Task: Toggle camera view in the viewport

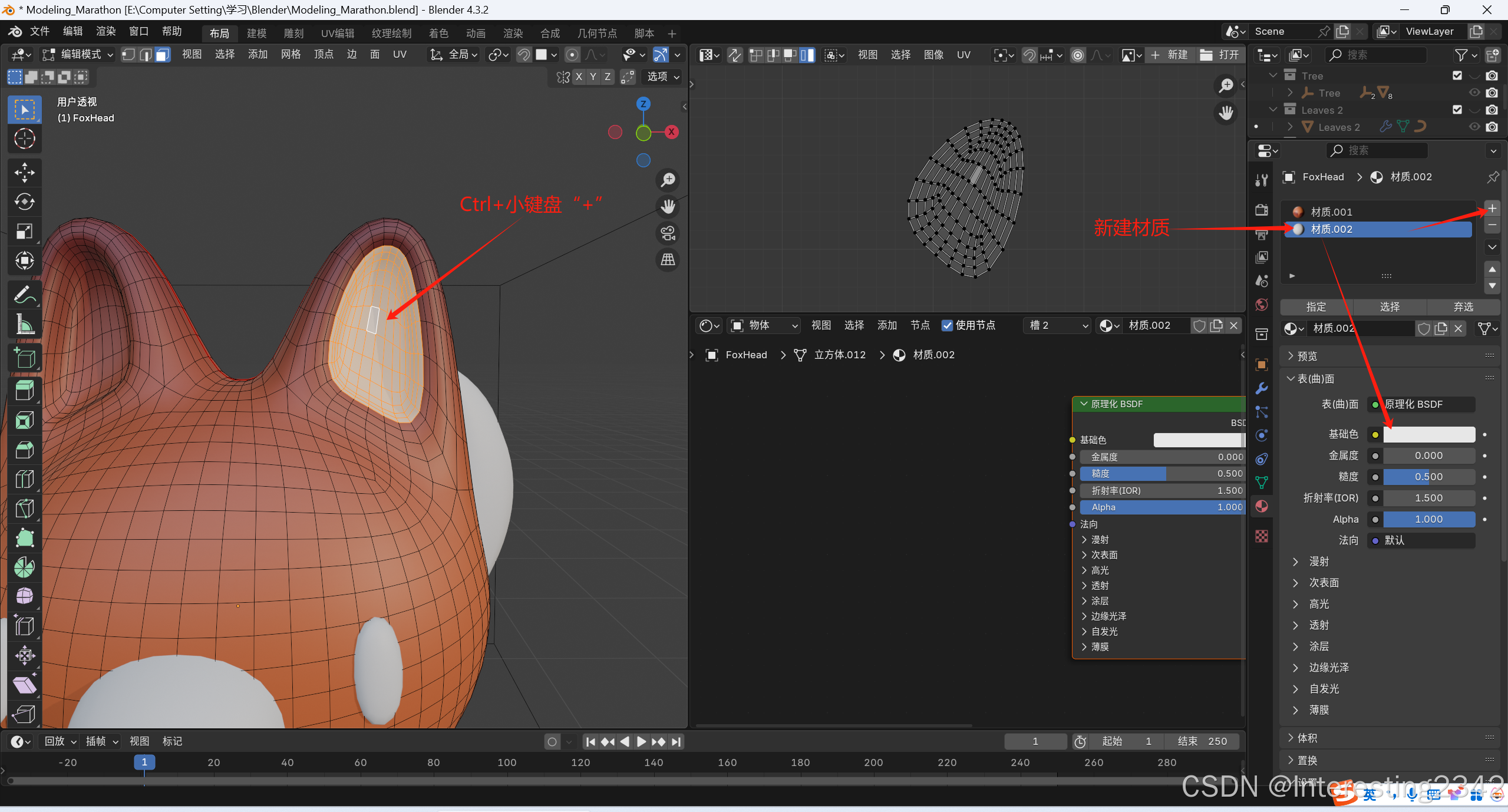Action: click(x=668, y=233)
